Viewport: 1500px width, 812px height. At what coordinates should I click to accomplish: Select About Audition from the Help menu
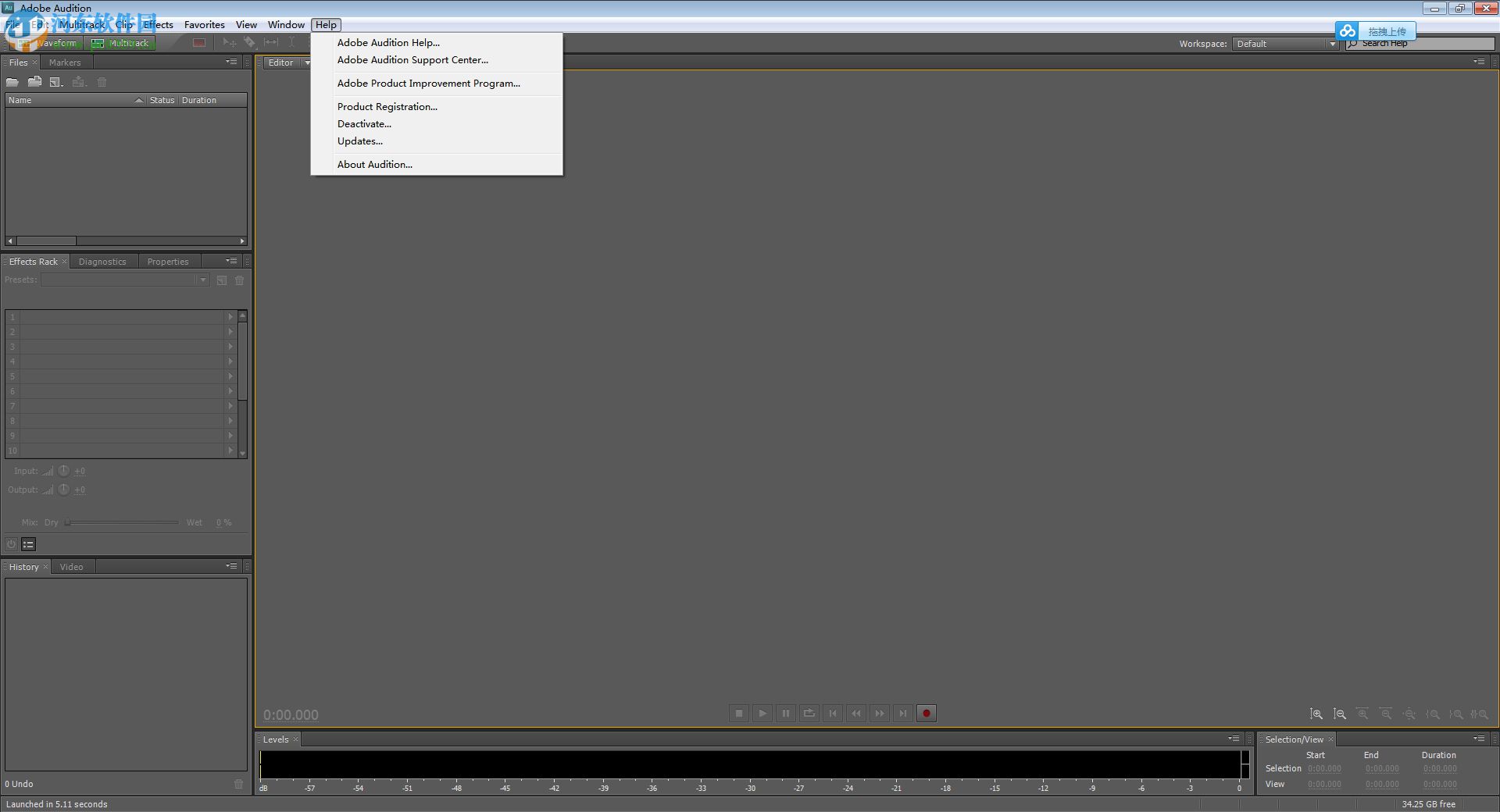click(374, 164)
